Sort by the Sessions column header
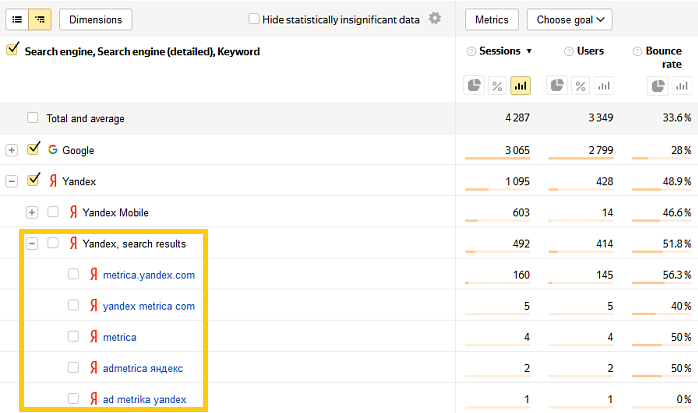 point(500,51)
